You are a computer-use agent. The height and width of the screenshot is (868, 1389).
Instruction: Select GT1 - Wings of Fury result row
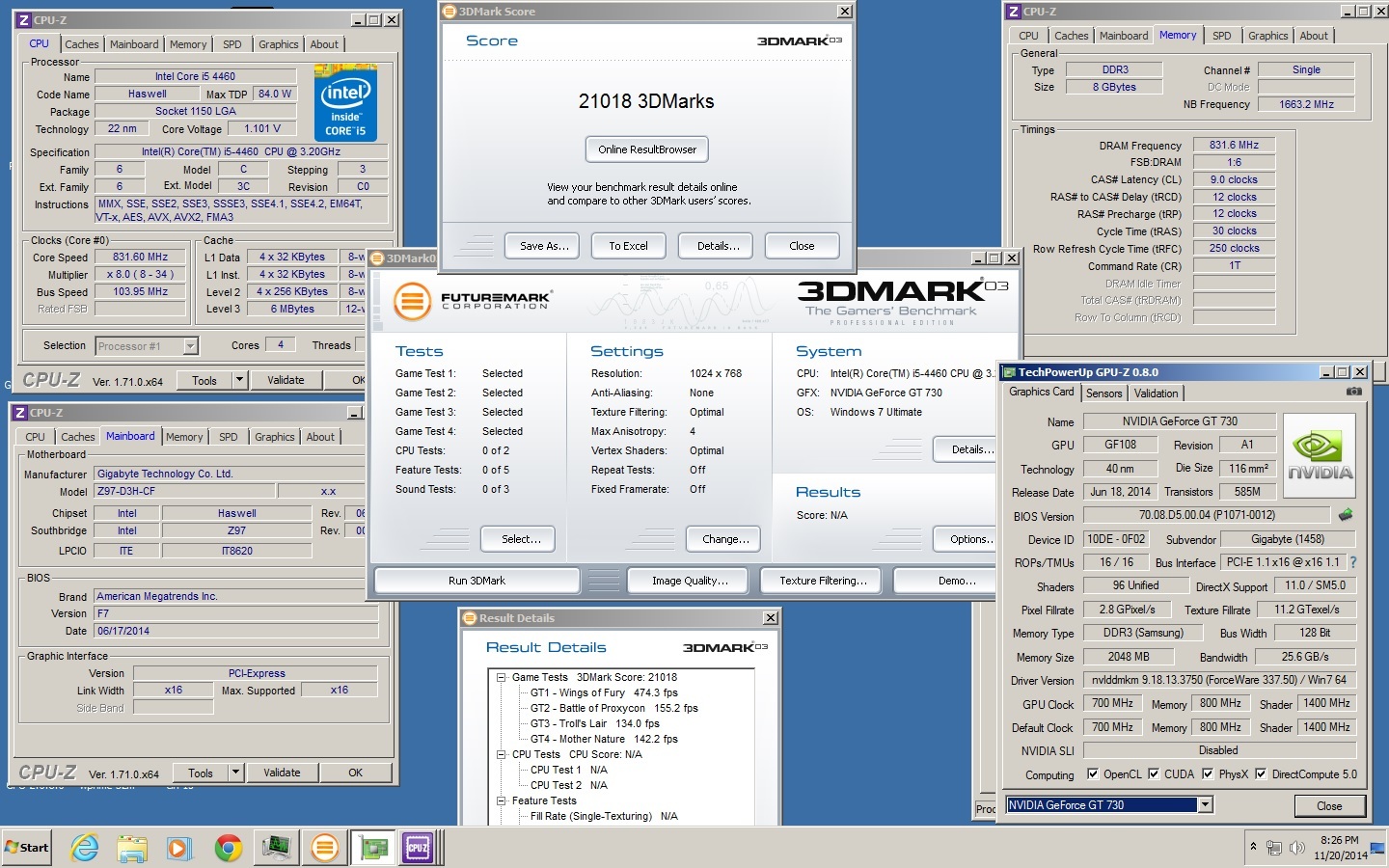(x=604, y=692)
